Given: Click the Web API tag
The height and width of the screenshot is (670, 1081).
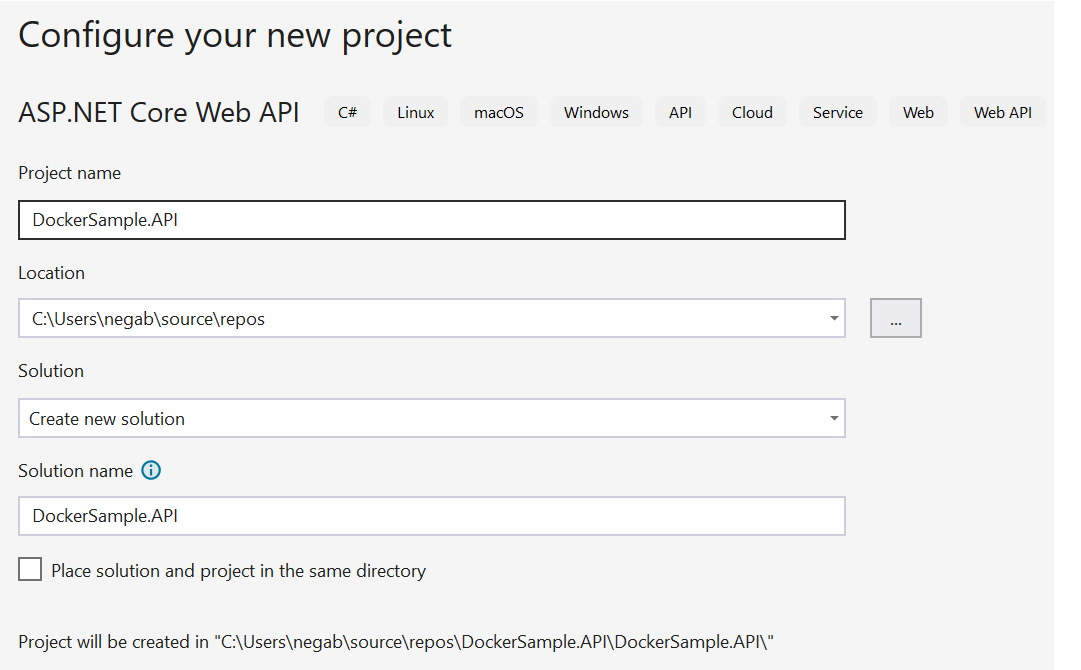Looking at the screenshot, I should point(1003,112).
